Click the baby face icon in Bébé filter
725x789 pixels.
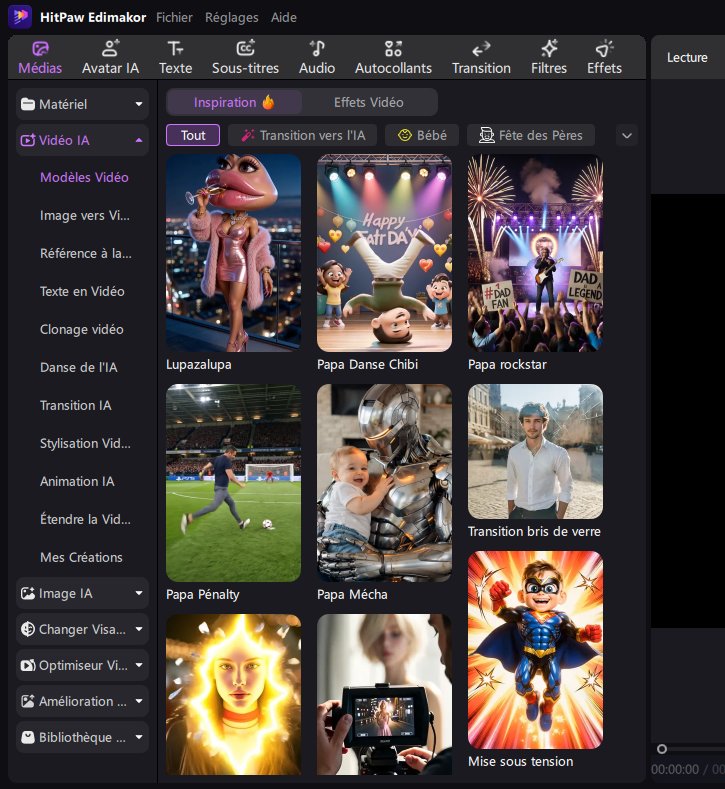pyautogui.click(x=405, y=135)
